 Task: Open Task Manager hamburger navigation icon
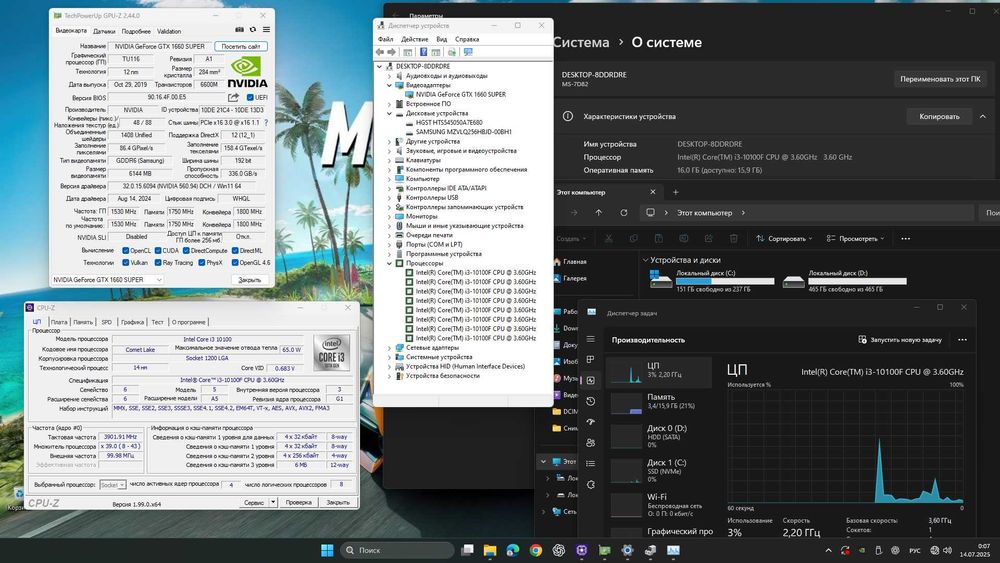click(x=591, y=339)
